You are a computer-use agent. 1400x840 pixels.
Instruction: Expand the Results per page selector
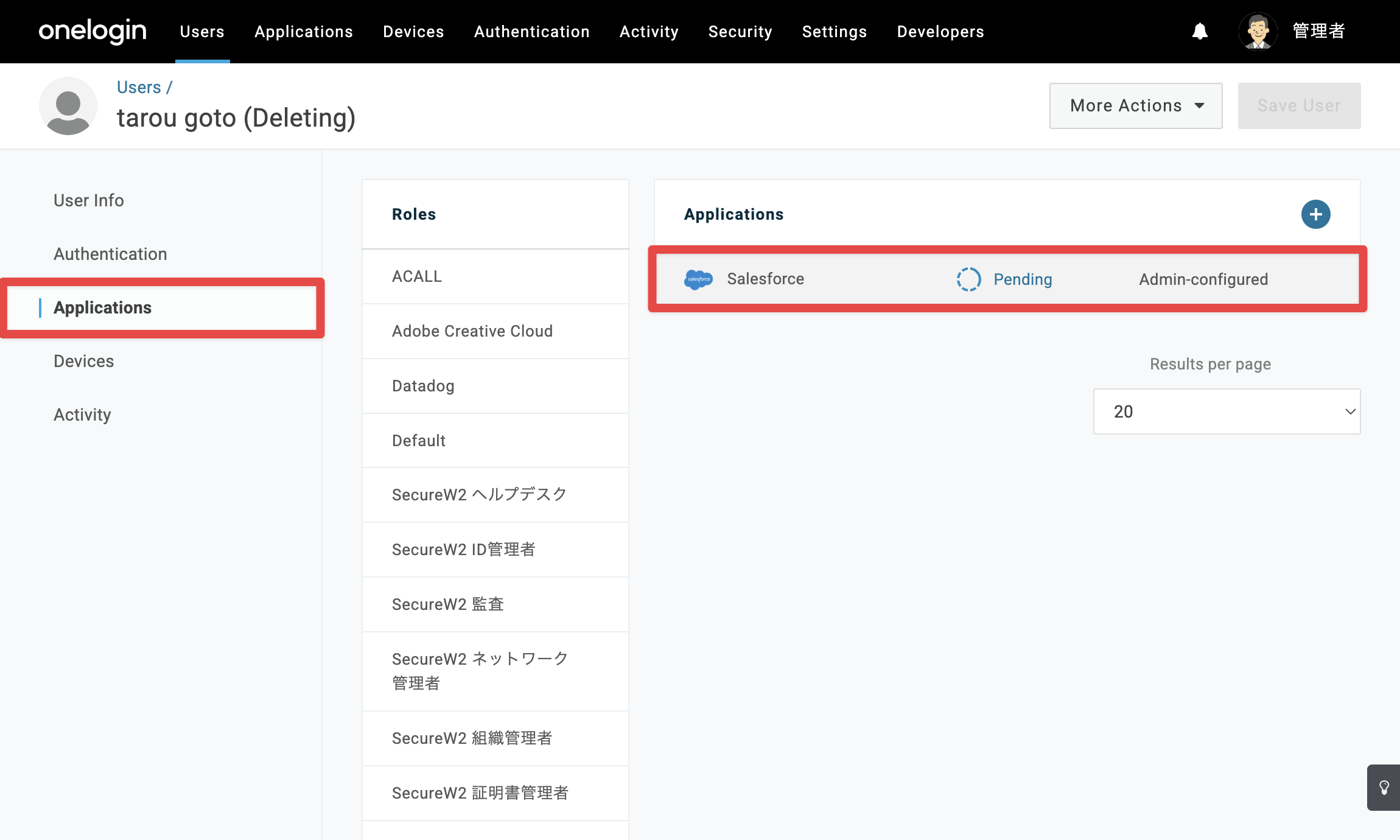point(1227,411)
